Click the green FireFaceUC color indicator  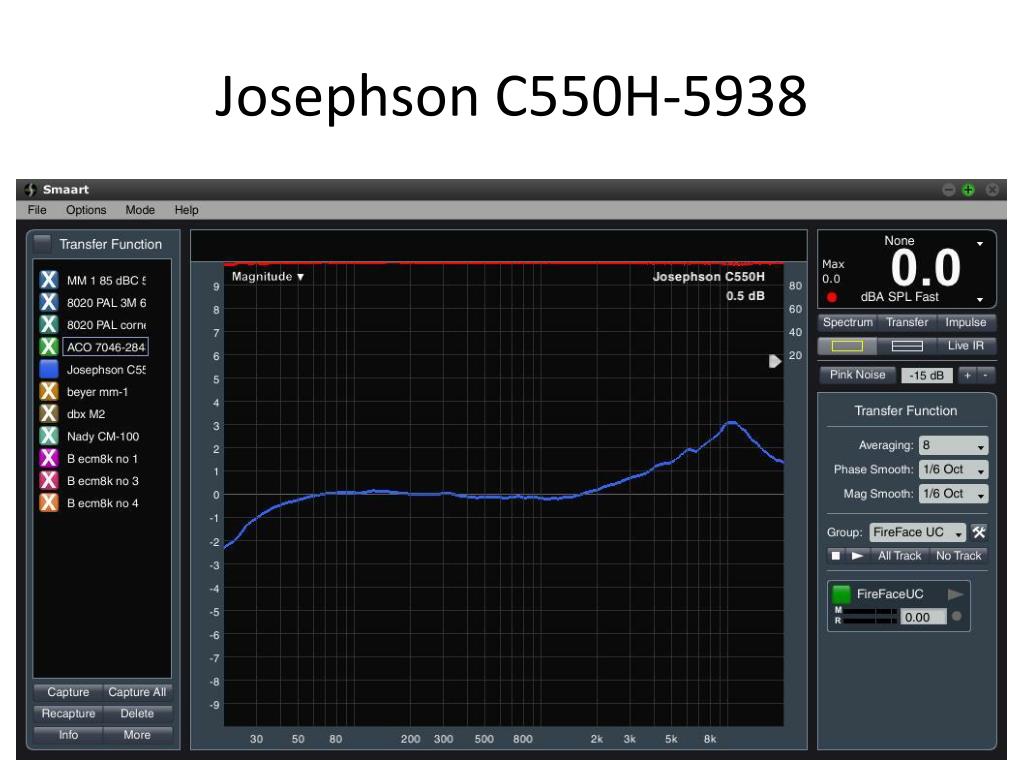[x=841, y=594]
